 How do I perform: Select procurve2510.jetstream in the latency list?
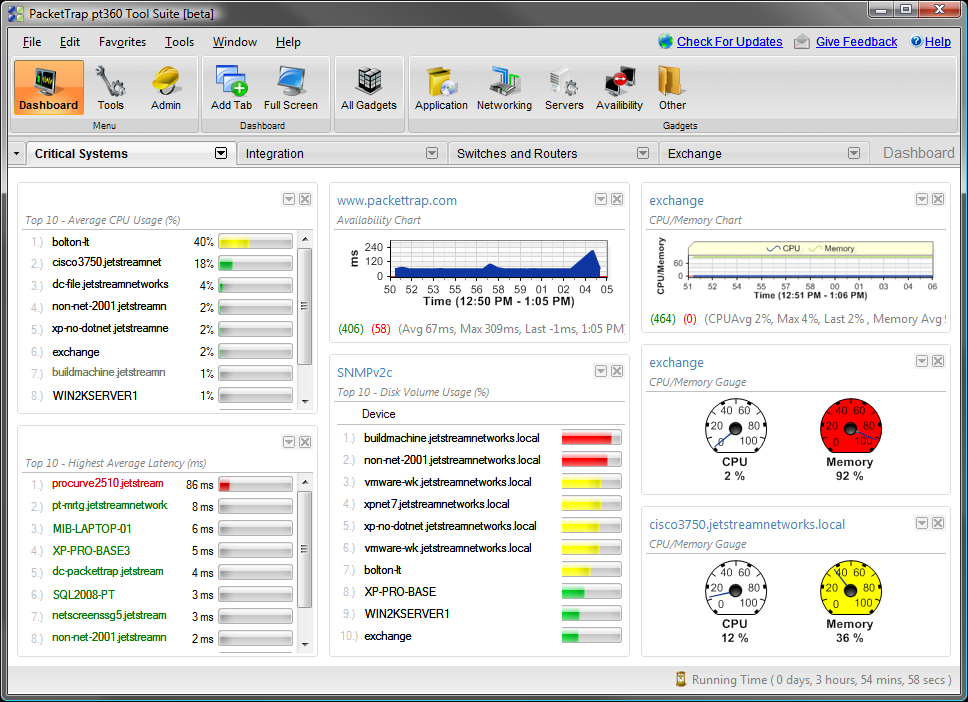(x=108, y=483)
